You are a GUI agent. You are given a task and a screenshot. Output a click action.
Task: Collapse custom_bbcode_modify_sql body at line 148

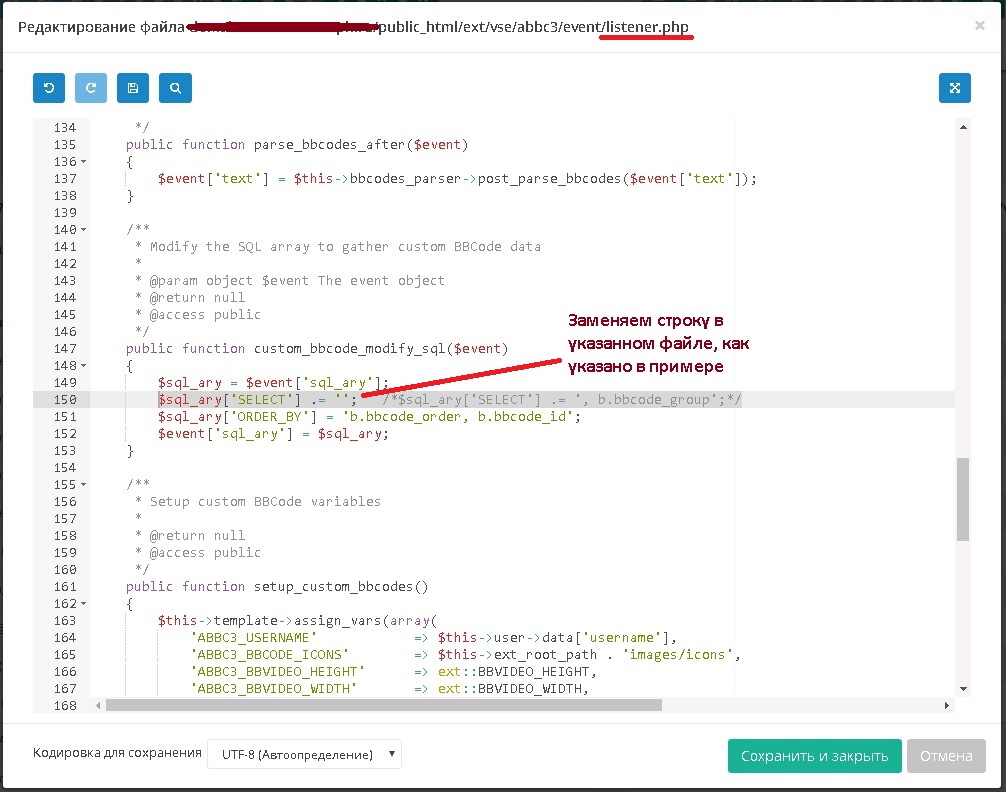pos(83,366)
